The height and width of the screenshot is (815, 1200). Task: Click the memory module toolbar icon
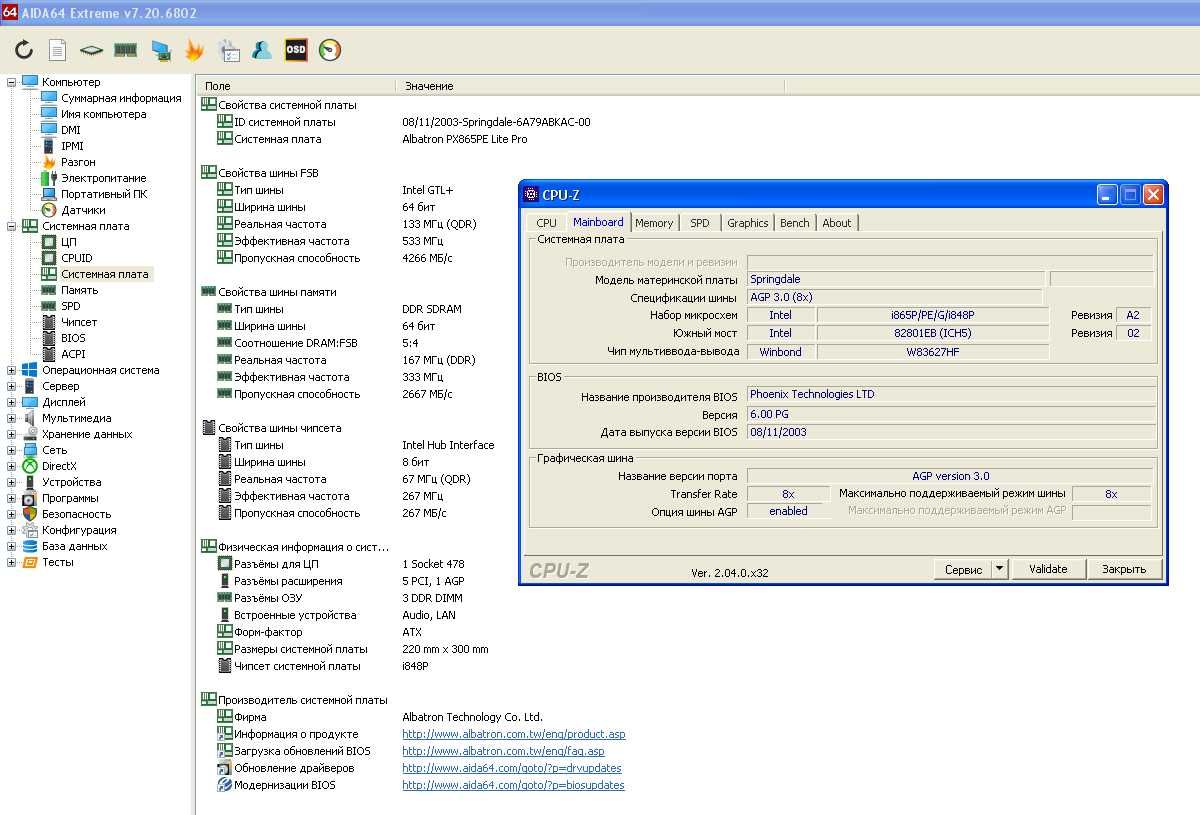[x=125, y=49]
